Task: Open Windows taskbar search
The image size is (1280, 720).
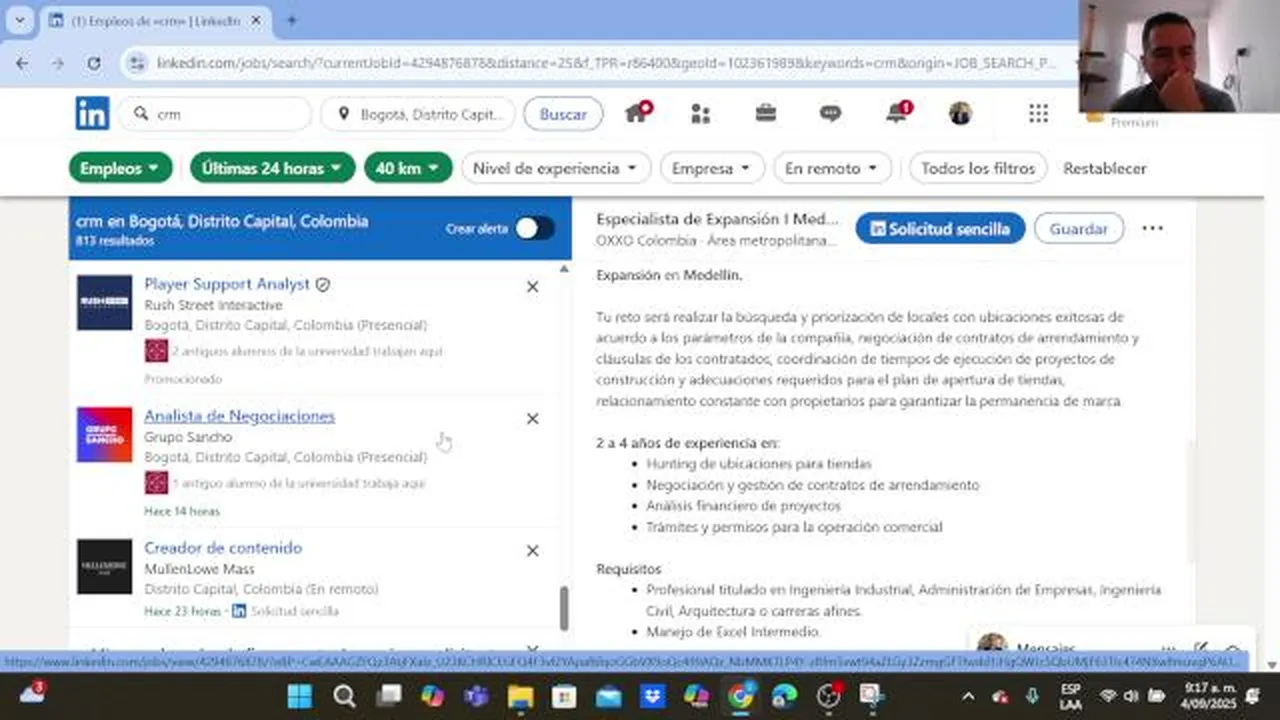Action: [345, 696]
